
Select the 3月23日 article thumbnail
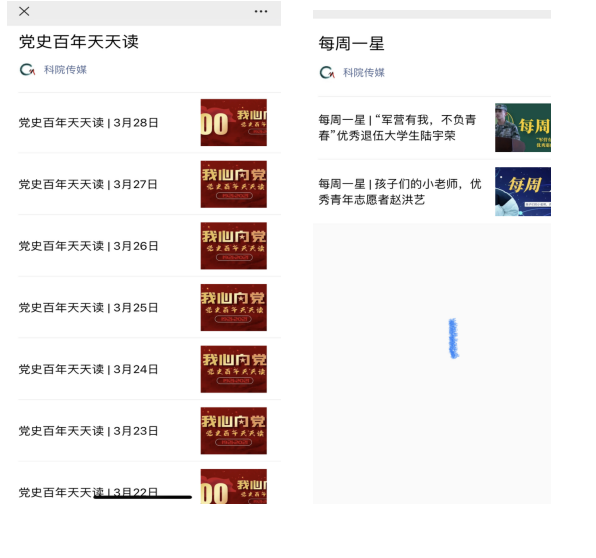coord(234,431)
